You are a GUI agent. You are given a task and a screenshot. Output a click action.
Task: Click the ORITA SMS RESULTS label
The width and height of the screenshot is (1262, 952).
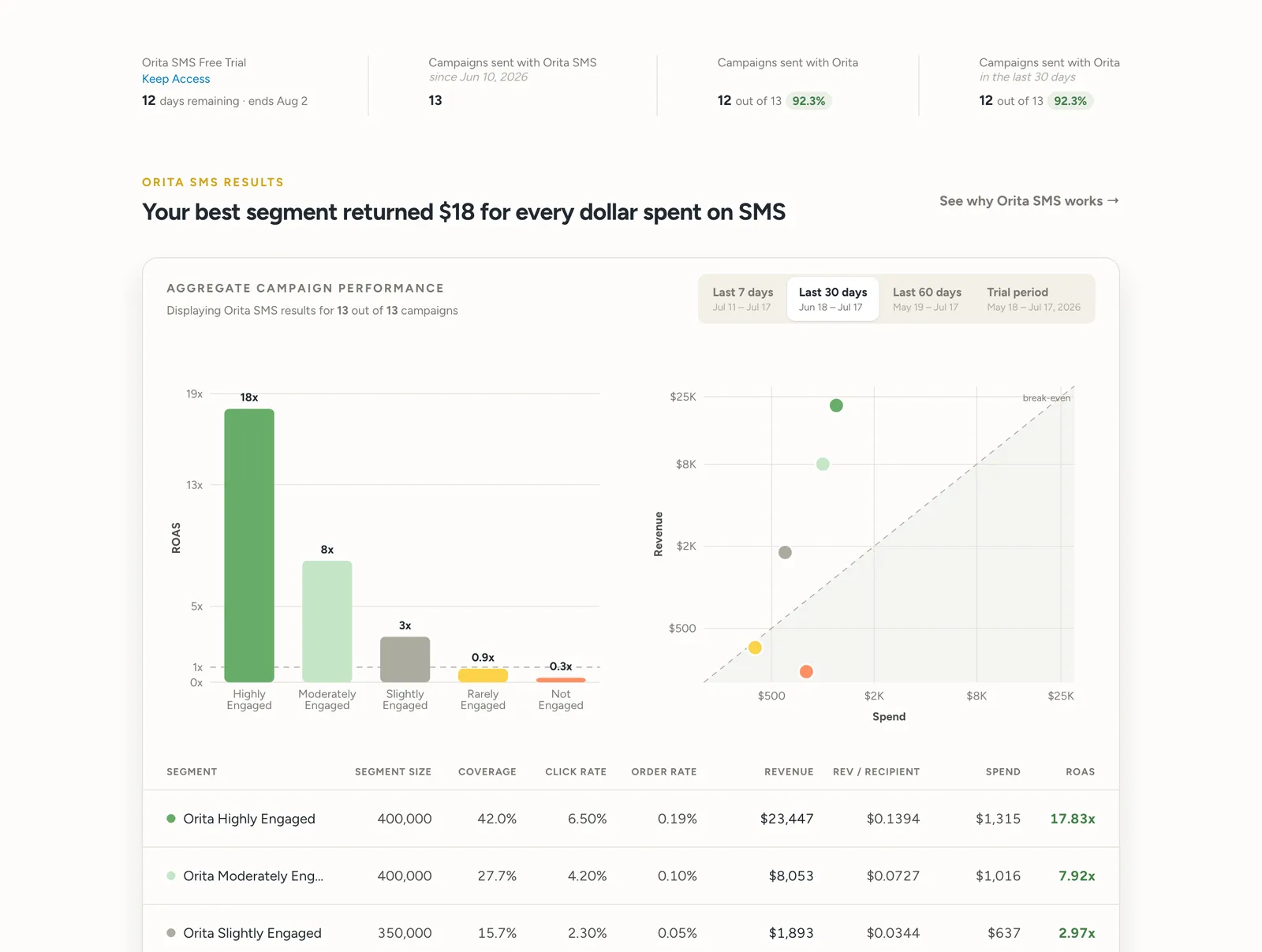coord(213,182)
